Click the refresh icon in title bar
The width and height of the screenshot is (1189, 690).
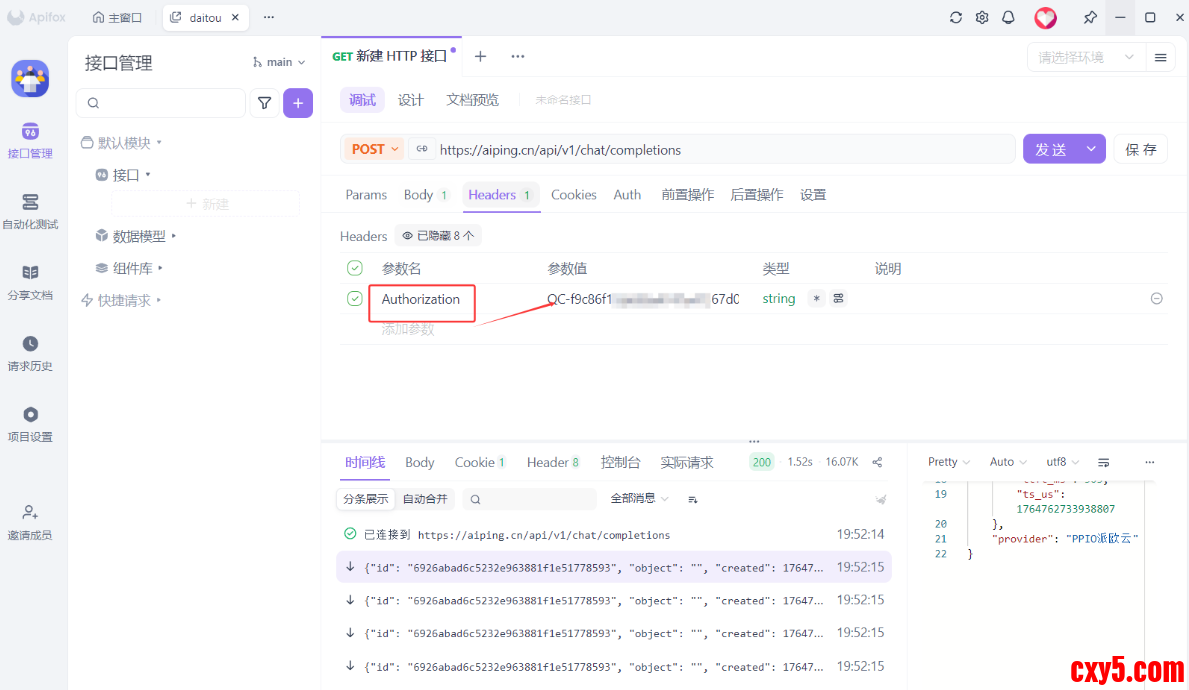(x=956, y=18)
